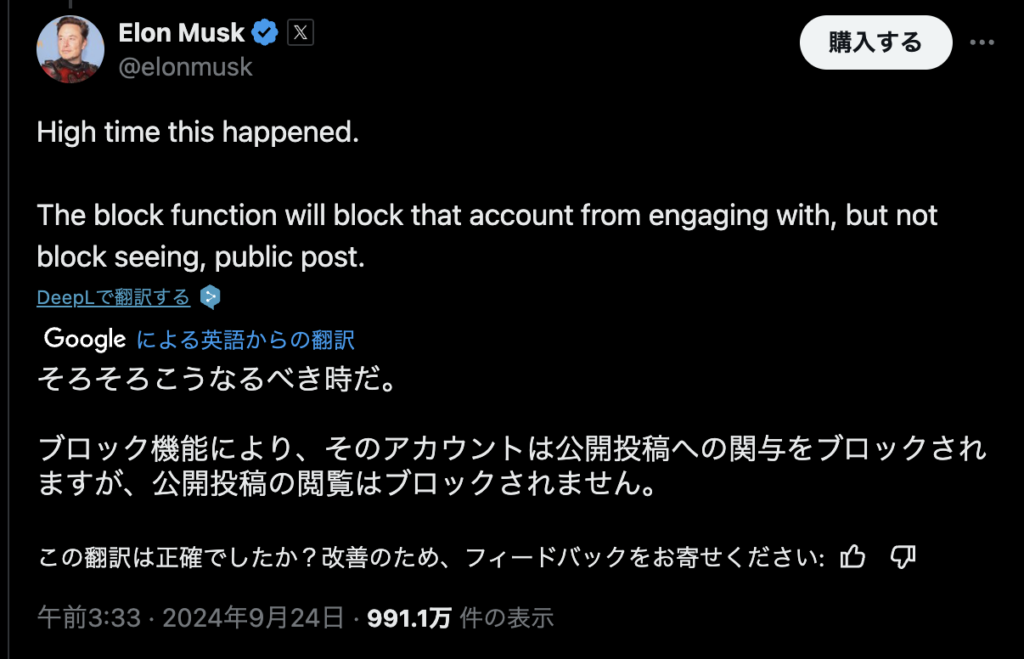Click the この翻訳は正確でしたか feedback prompt text
This screenshot has width=1024, height=659.
(431, 557)
